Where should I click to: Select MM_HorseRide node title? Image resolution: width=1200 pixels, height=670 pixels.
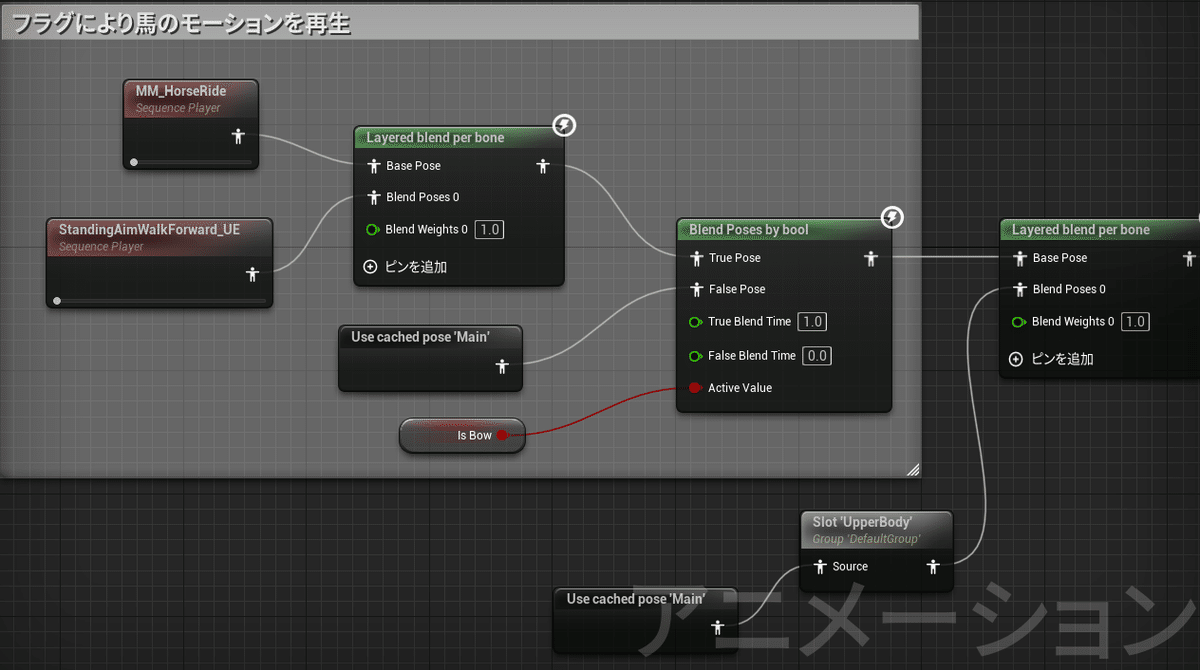point(181,91)
